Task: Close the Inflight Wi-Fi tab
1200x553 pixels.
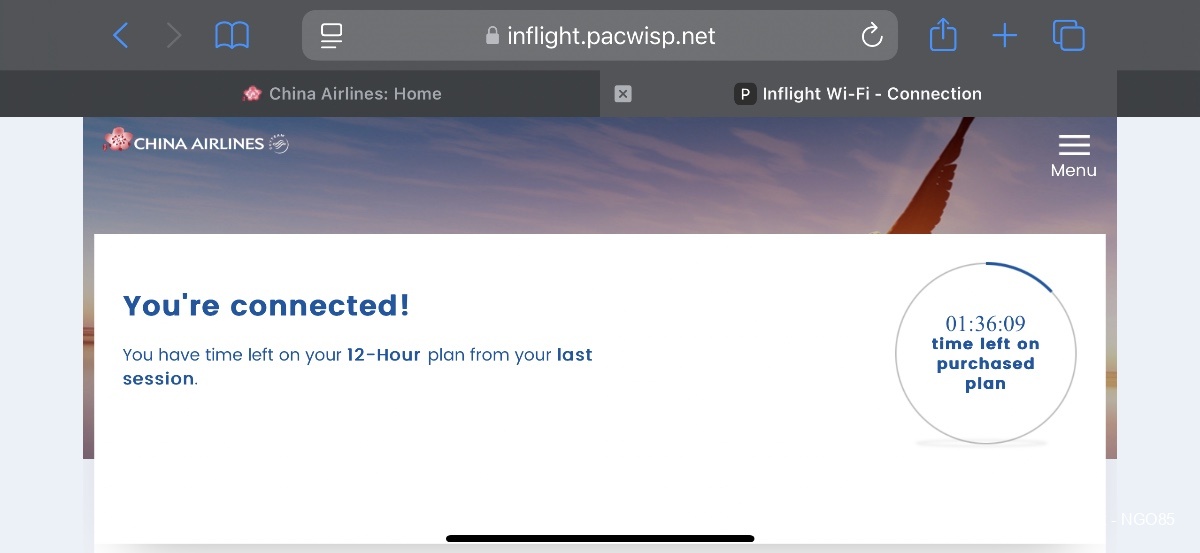Action: [x=623, y=94]
